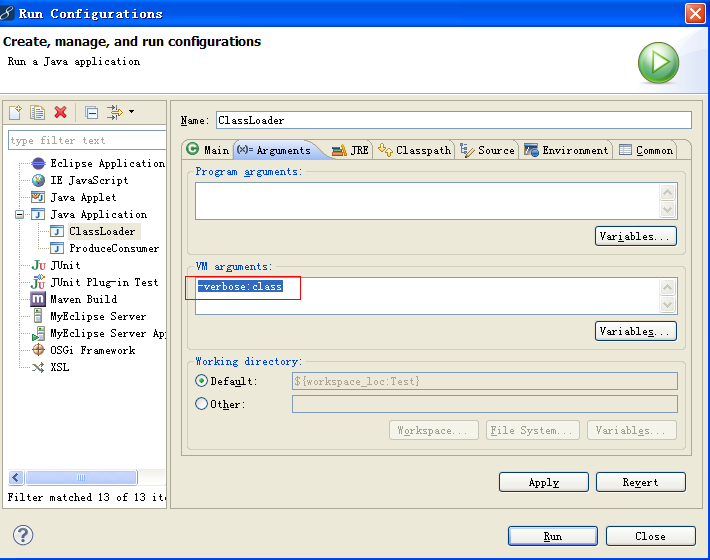The height and width of the screenshot is (560, 710).
Task: Click the Duplicate configuration icon
Action: pos(38,112)
